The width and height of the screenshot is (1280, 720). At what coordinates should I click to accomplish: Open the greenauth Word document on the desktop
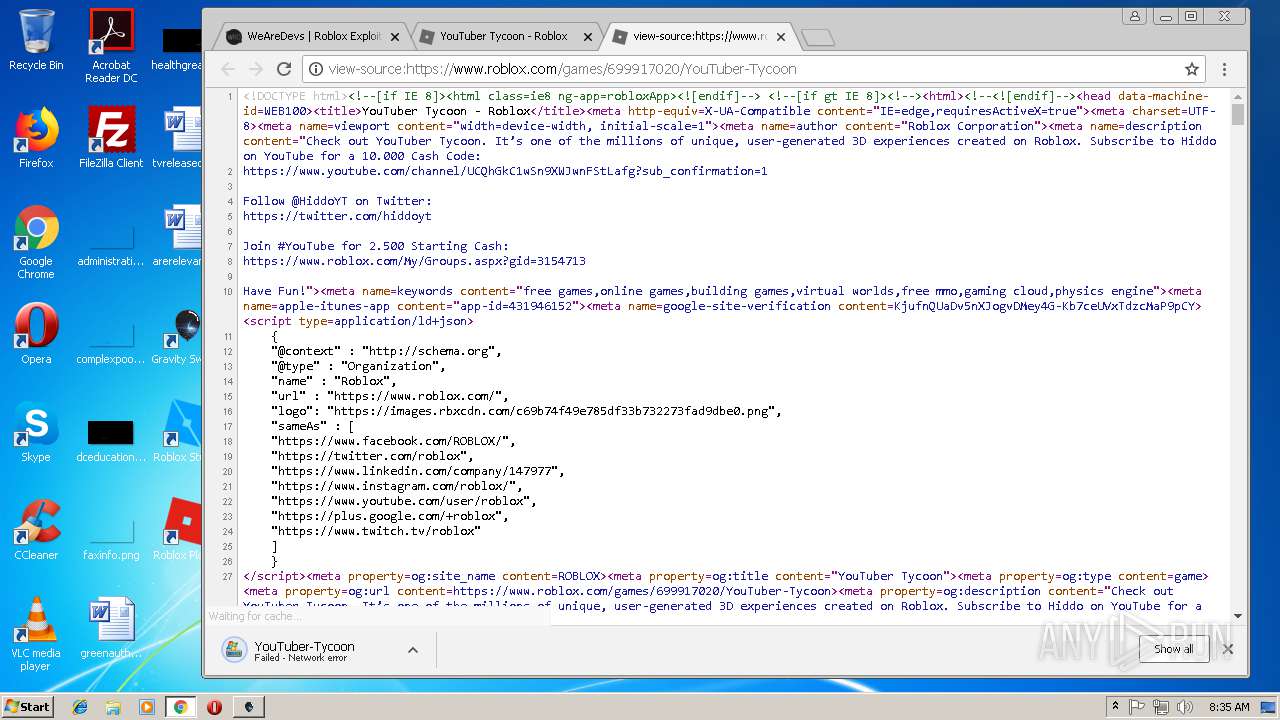[111, 628]
